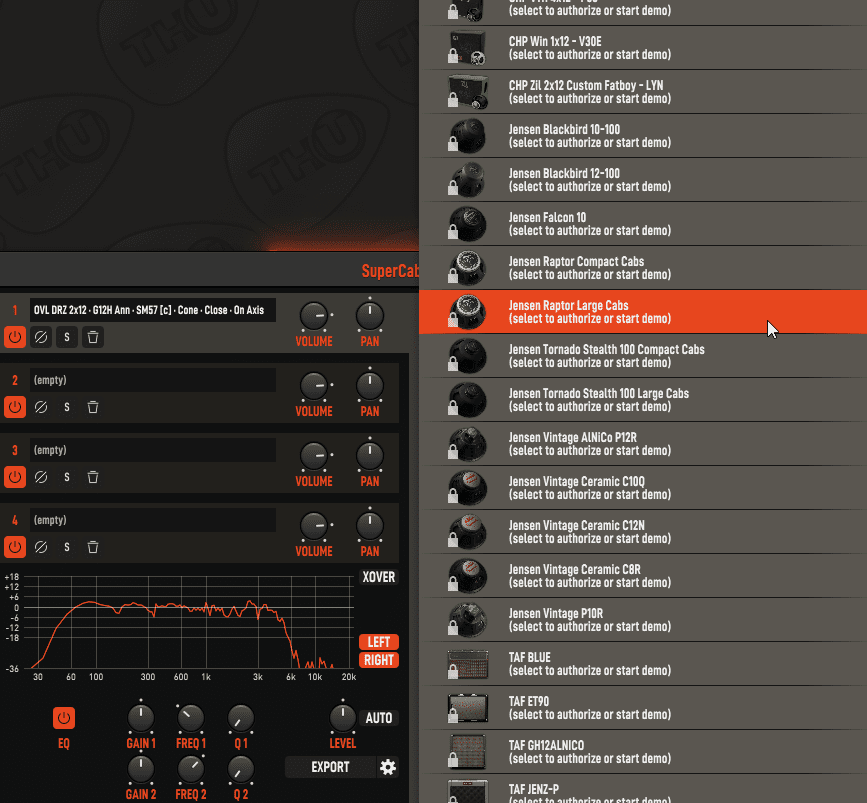
Task: Open the gear settings next to EXPORT
Action: [x=388, y=767]
